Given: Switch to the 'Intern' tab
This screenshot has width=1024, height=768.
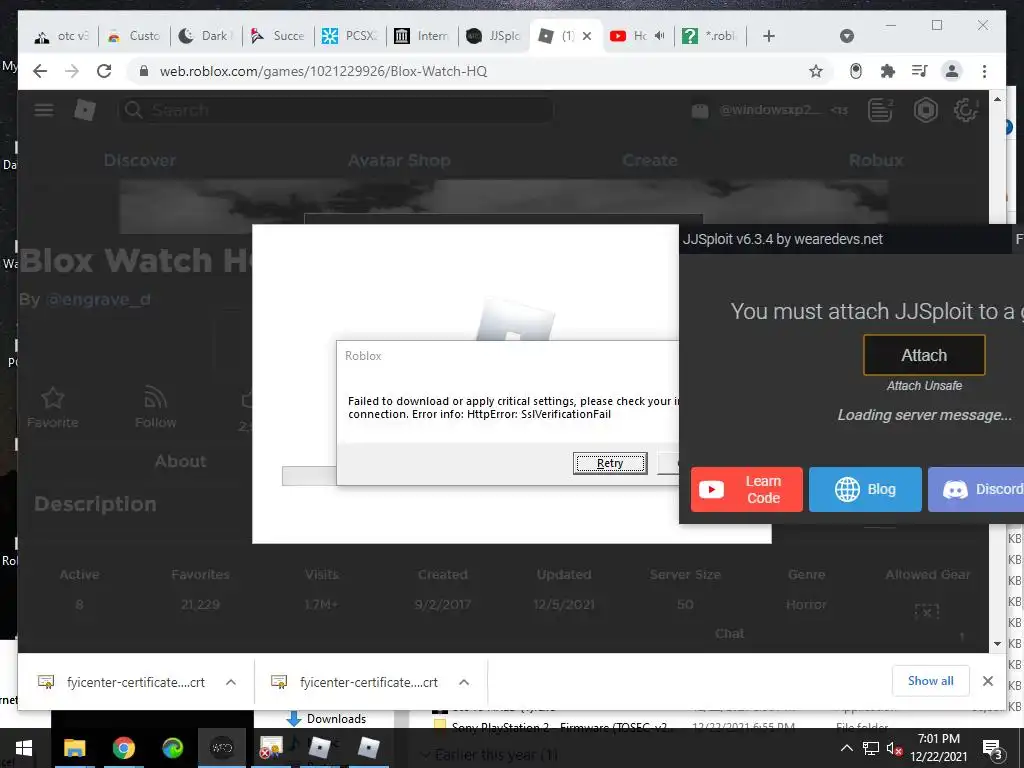Looking at the screenshot, I should point(422,36).
